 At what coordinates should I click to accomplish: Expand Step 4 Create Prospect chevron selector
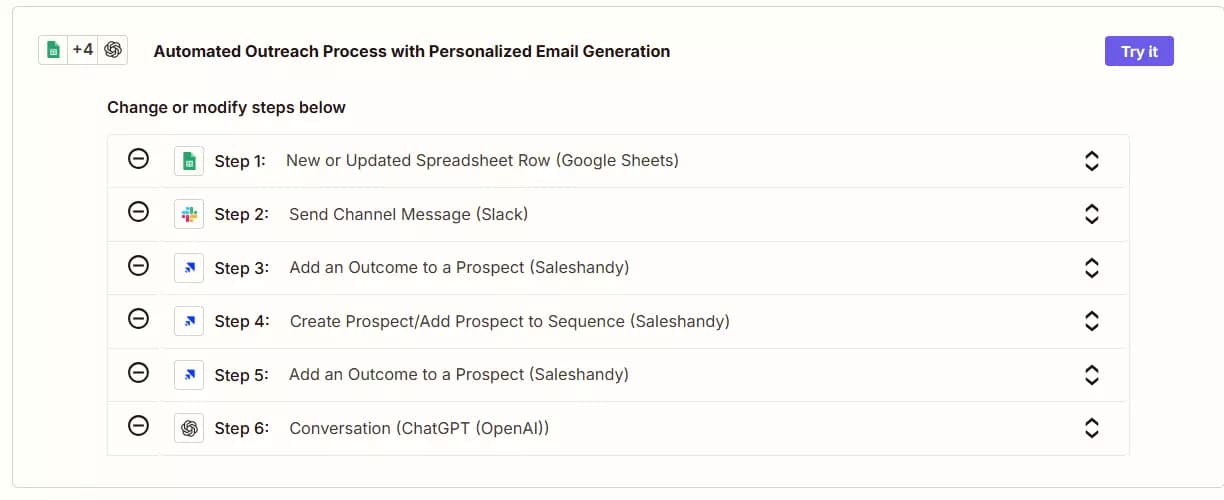[1092, 321]
